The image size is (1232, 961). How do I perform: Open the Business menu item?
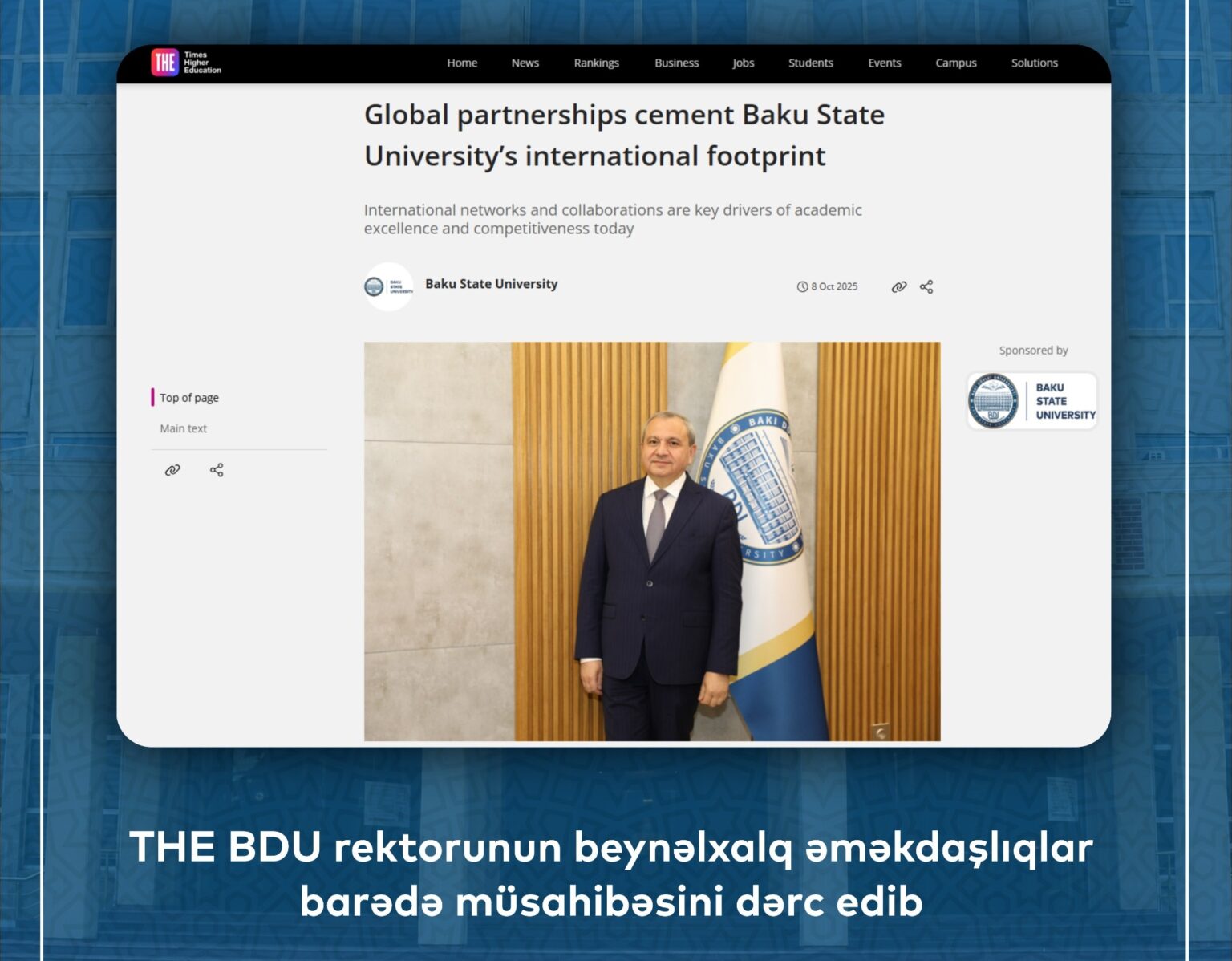(677, 63)
